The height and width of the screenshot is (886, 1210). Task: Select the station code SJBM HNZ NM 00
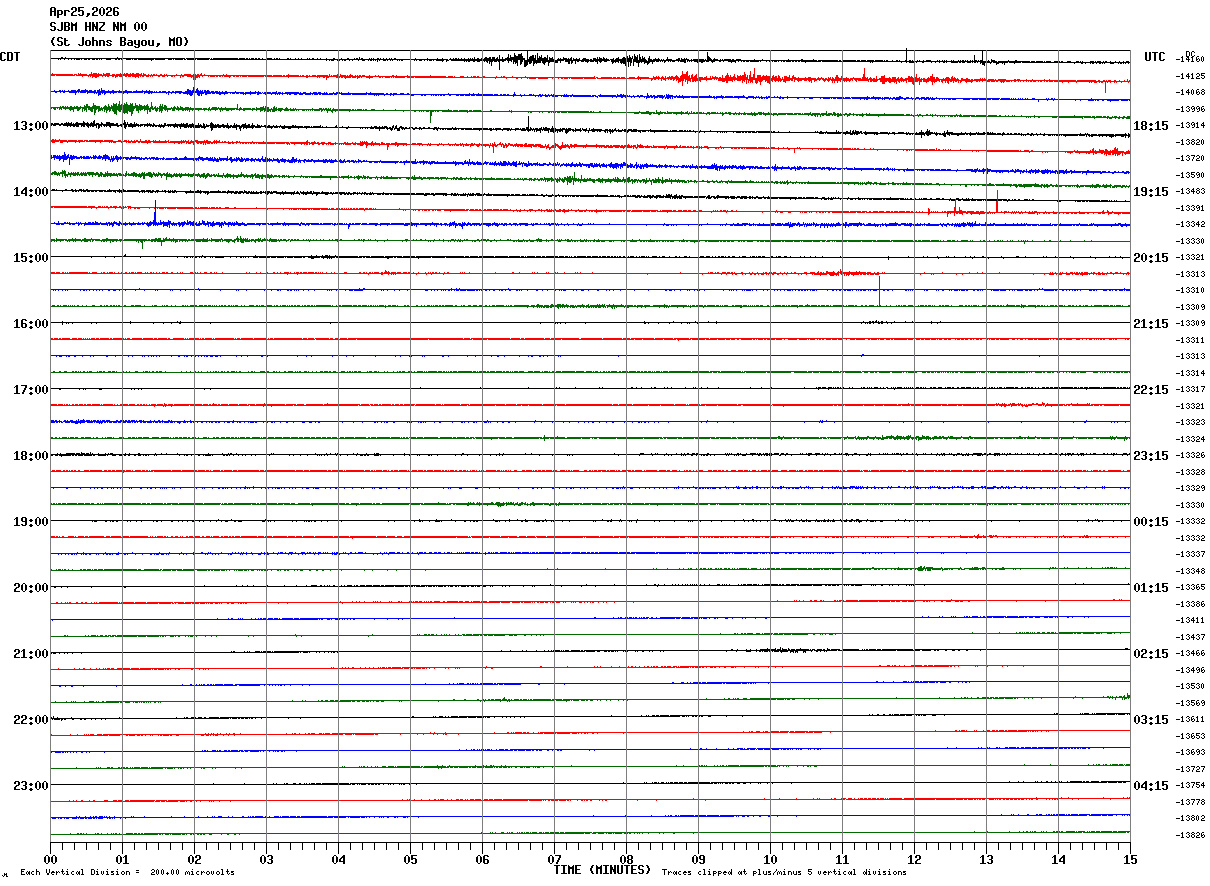[98, 27]
